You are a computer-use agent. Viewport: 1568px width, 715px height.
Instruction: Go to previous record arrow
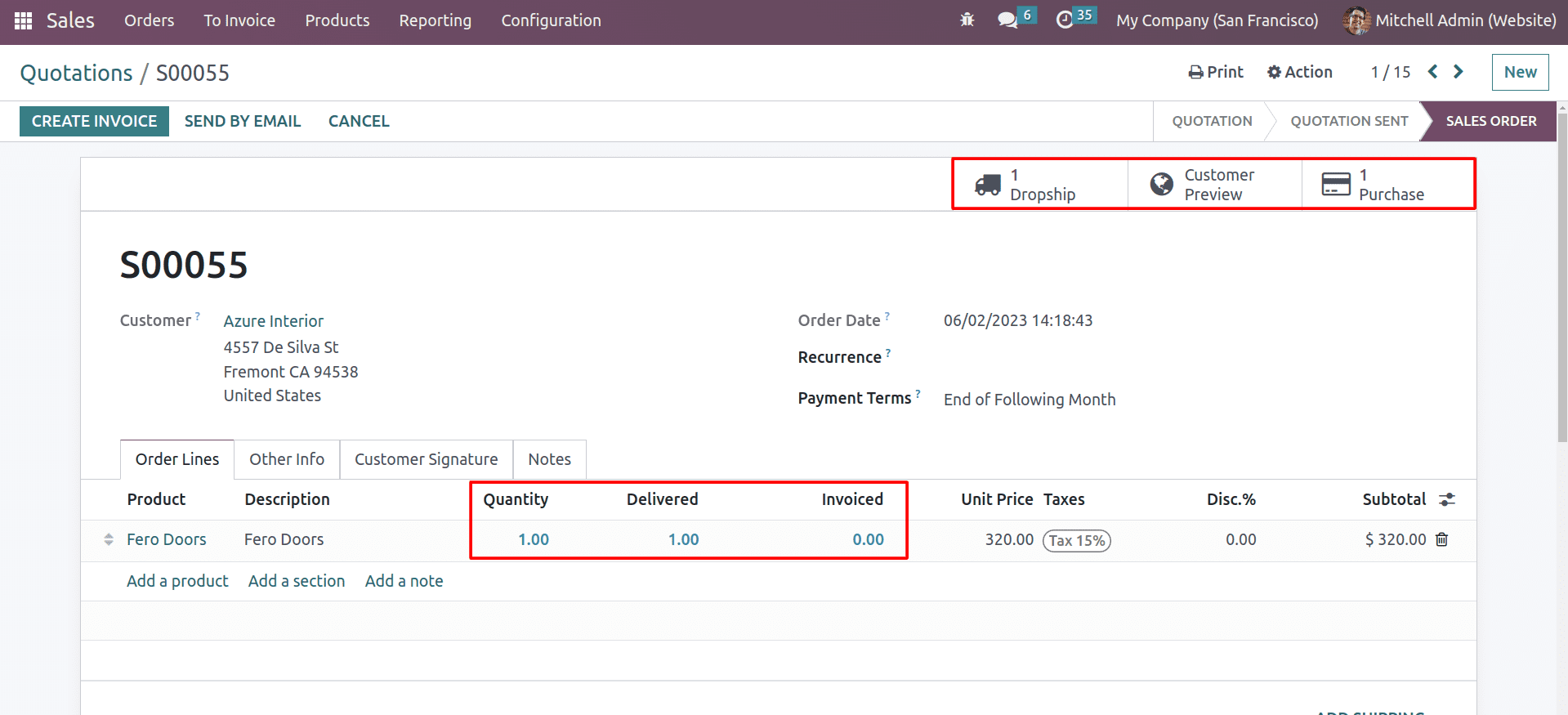point(1432,72)
